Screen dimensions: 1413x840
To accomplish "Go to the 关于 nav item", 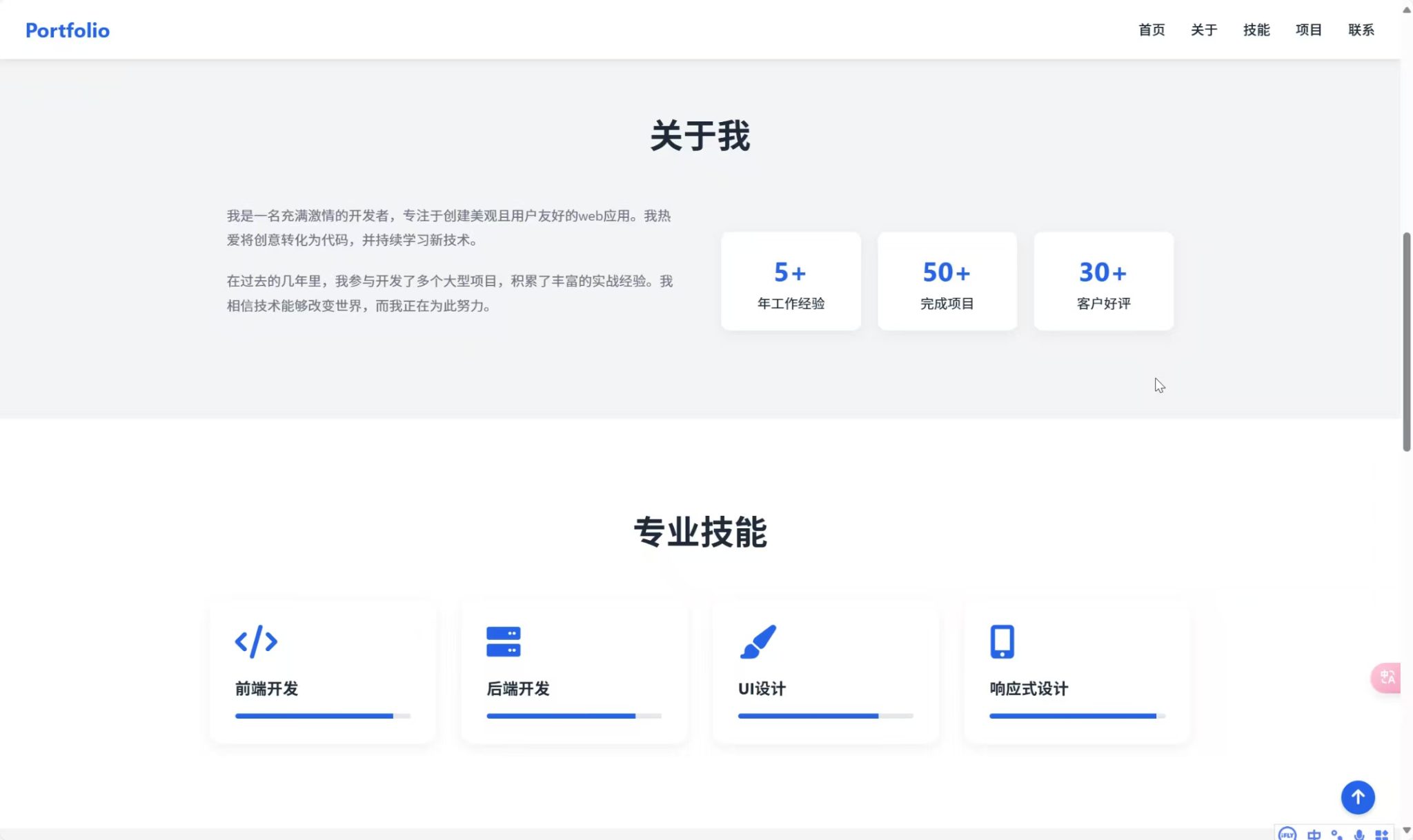I will click(x=1203, y=30).
